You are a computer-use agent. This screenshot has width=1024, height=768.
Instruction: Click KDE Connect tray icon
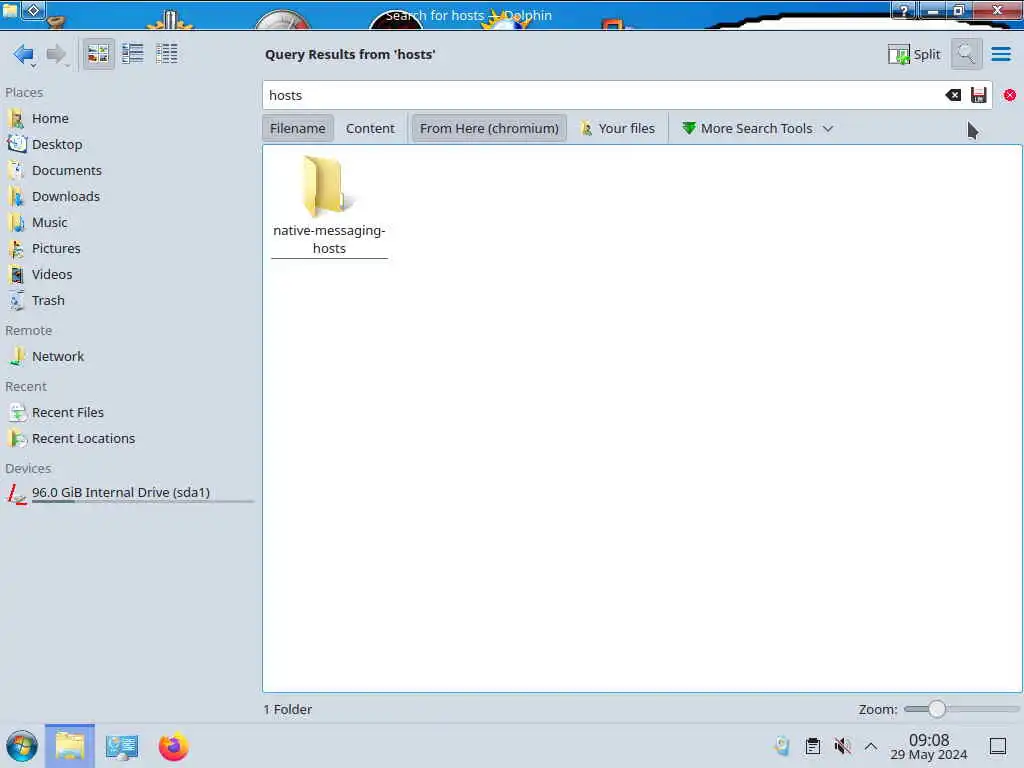782,746
